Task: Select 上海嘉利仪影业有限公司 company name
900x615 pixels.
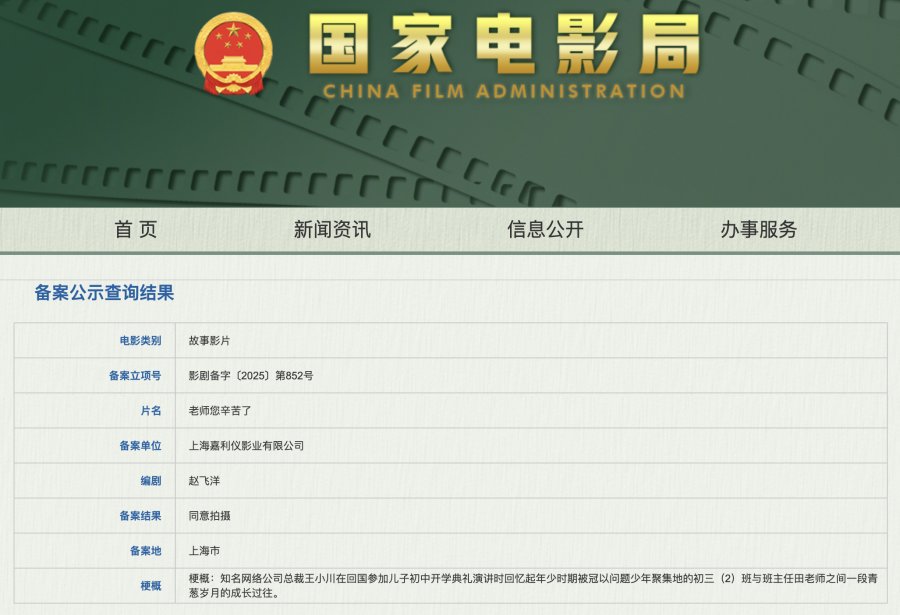Action: 246,446
